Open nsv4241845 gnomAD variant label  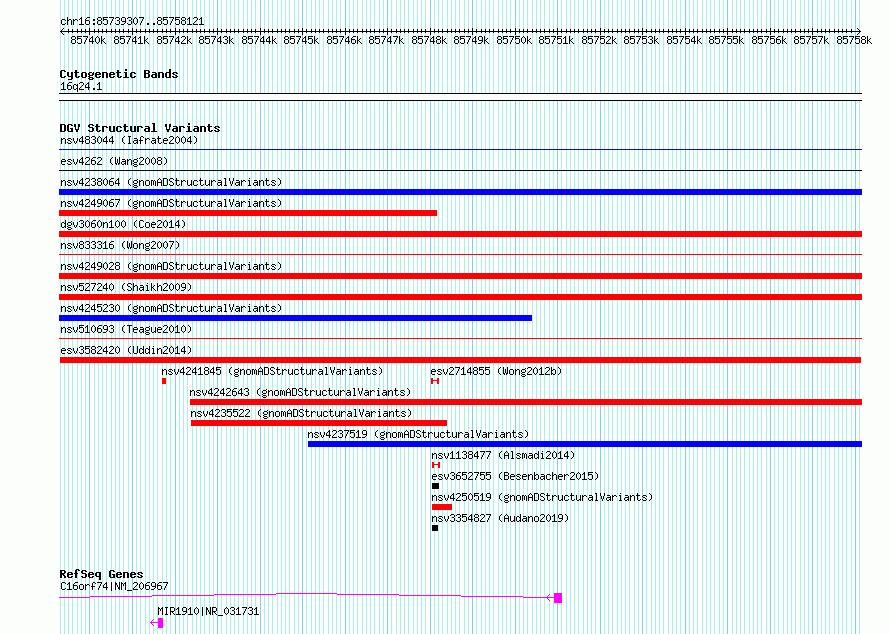[272, 371]
